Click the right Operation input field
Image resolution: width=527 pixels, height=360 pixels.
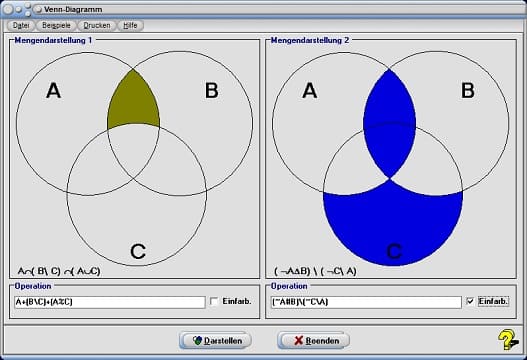(x=366, y=302)
